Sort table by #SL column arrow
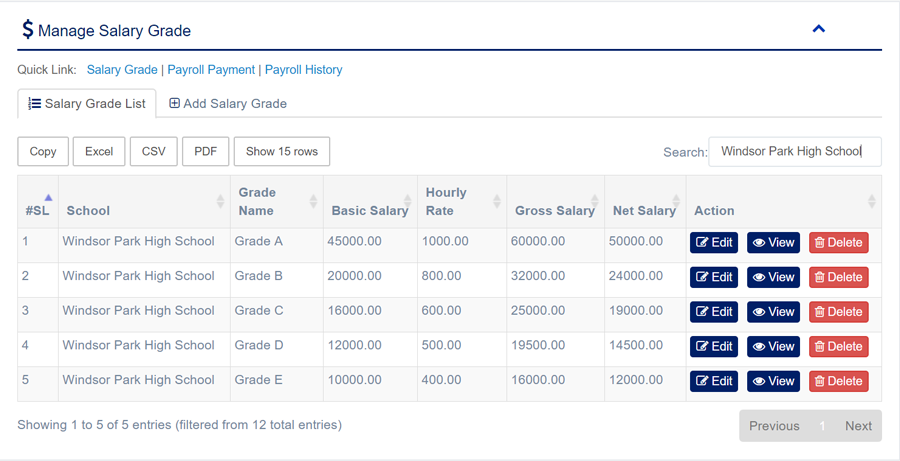The image size is (900, 461). [48, 197]
